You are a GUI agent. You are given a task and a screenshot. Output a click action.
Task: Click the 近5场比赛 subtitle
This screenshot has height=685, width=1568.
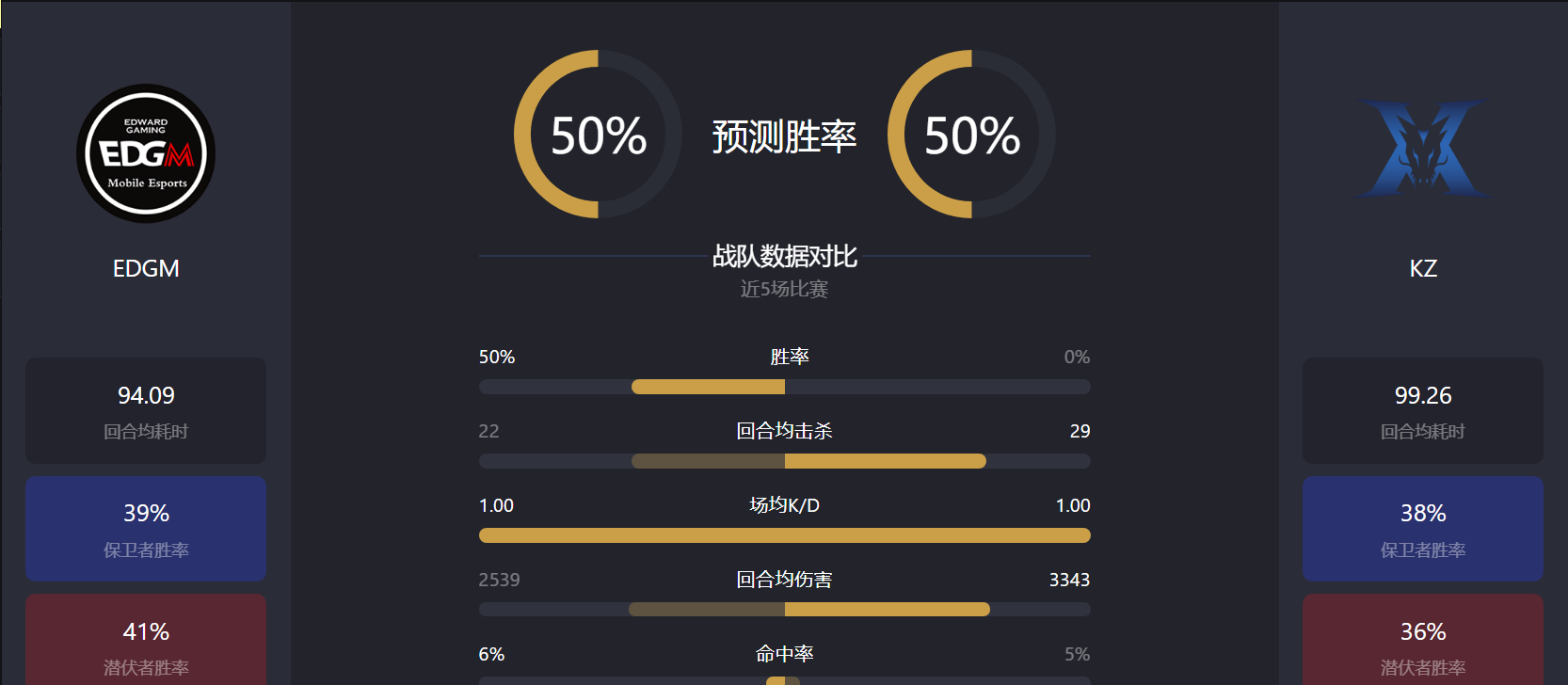pyautogui.click(x=784, y=289)
